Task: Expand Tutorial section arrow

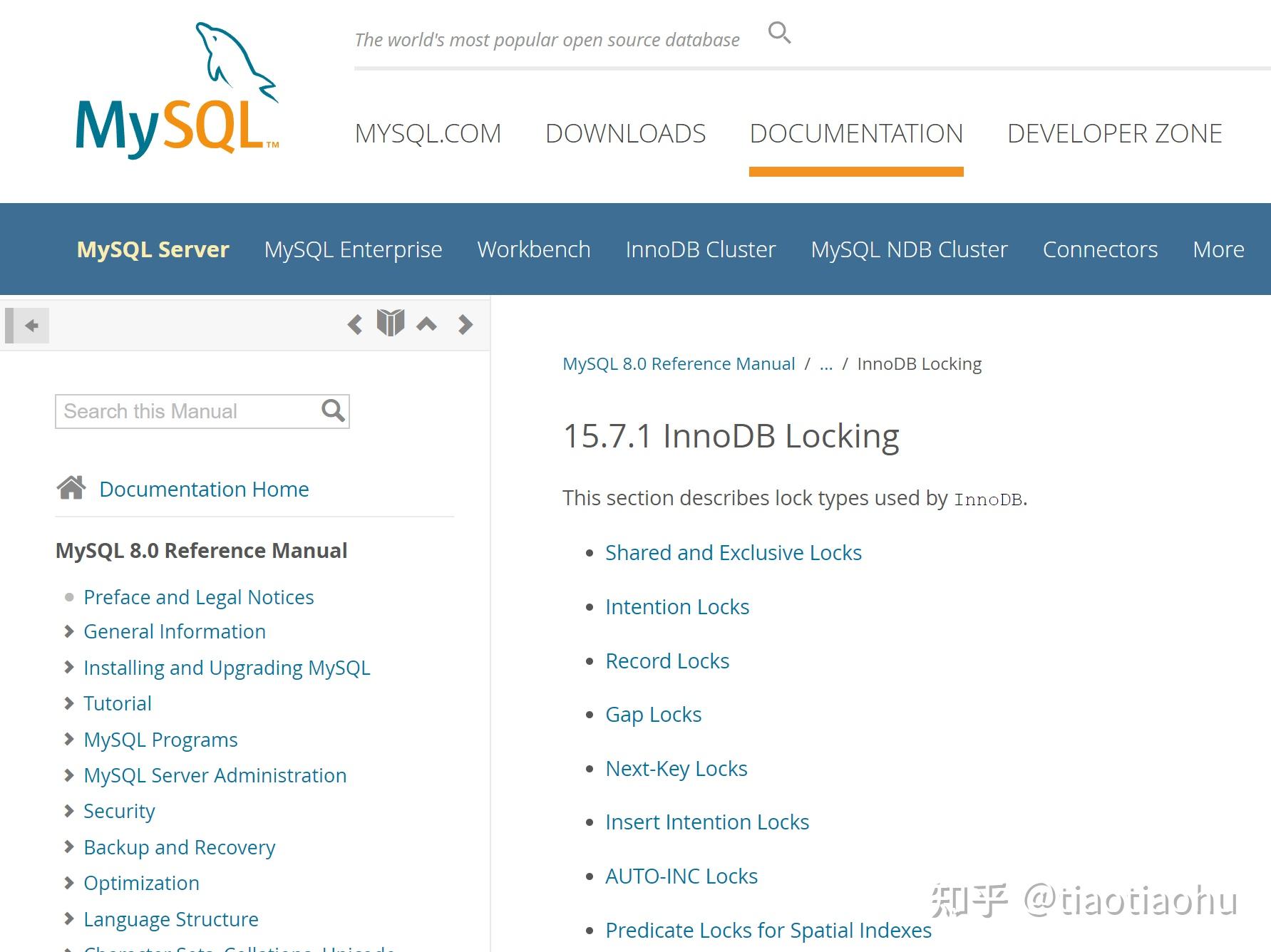Action: pyautogui.click(x=69, y=703)
